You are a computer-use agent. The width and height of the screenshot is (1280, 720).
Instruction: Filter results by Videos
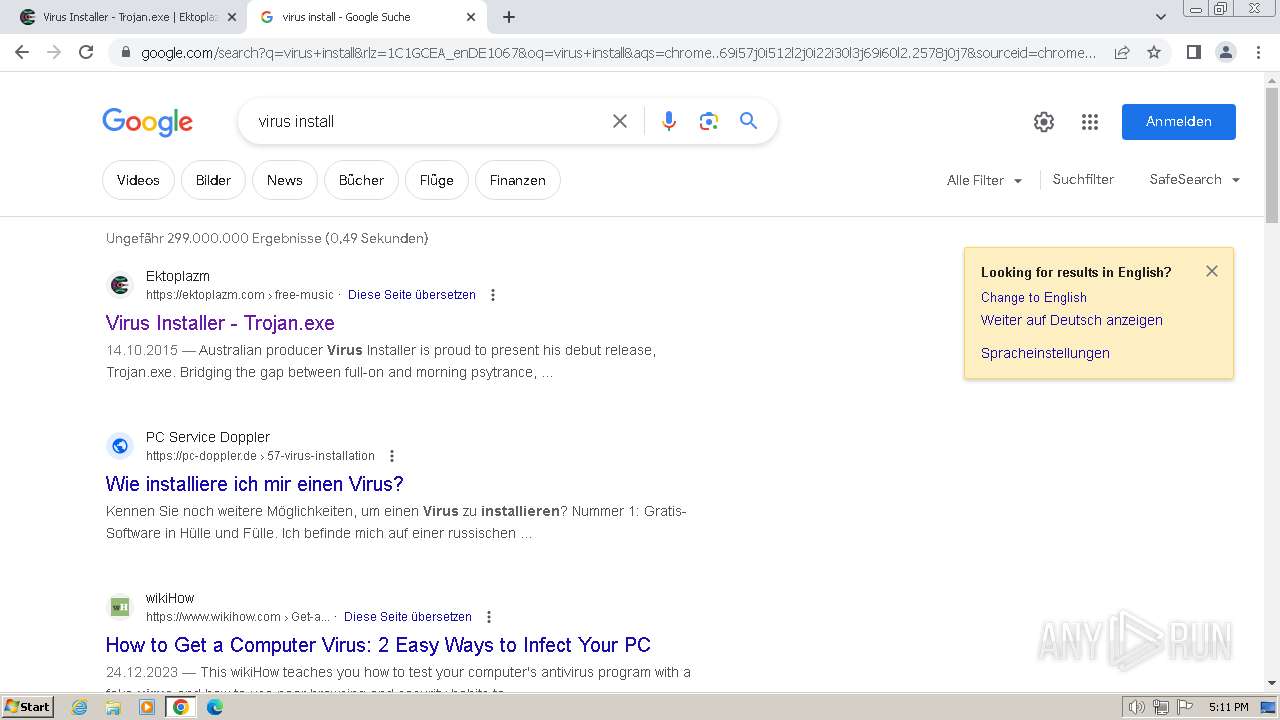tap(138, 180)
